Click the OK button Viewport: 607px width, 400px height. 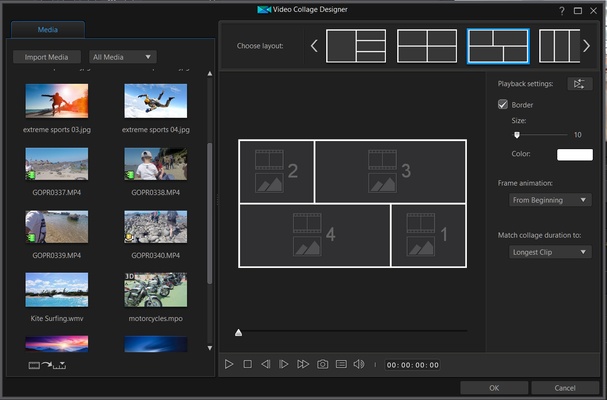[494, 388]
